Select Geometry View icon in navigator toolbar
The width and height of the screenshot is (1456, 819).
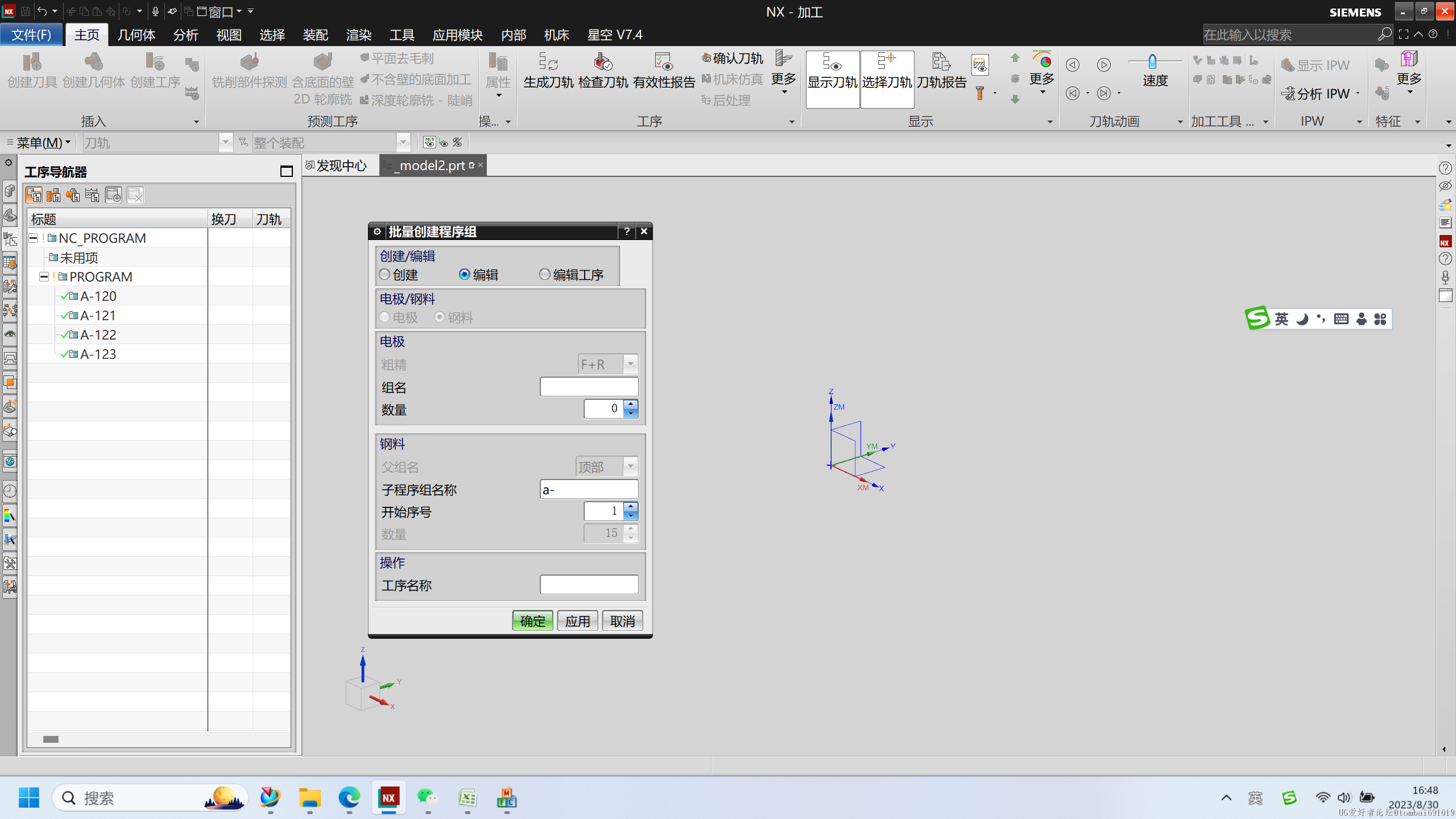73,196
